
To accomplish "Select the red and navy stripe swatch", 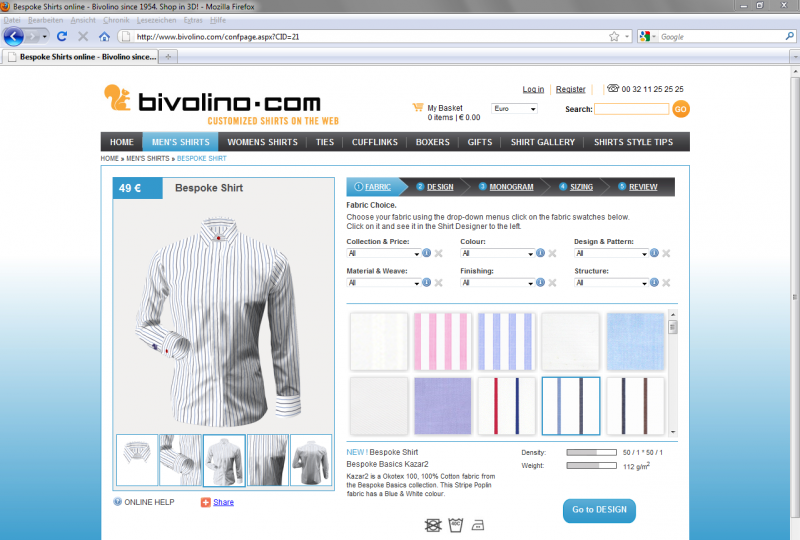I will pyautogui.click(x=506, y=406).
